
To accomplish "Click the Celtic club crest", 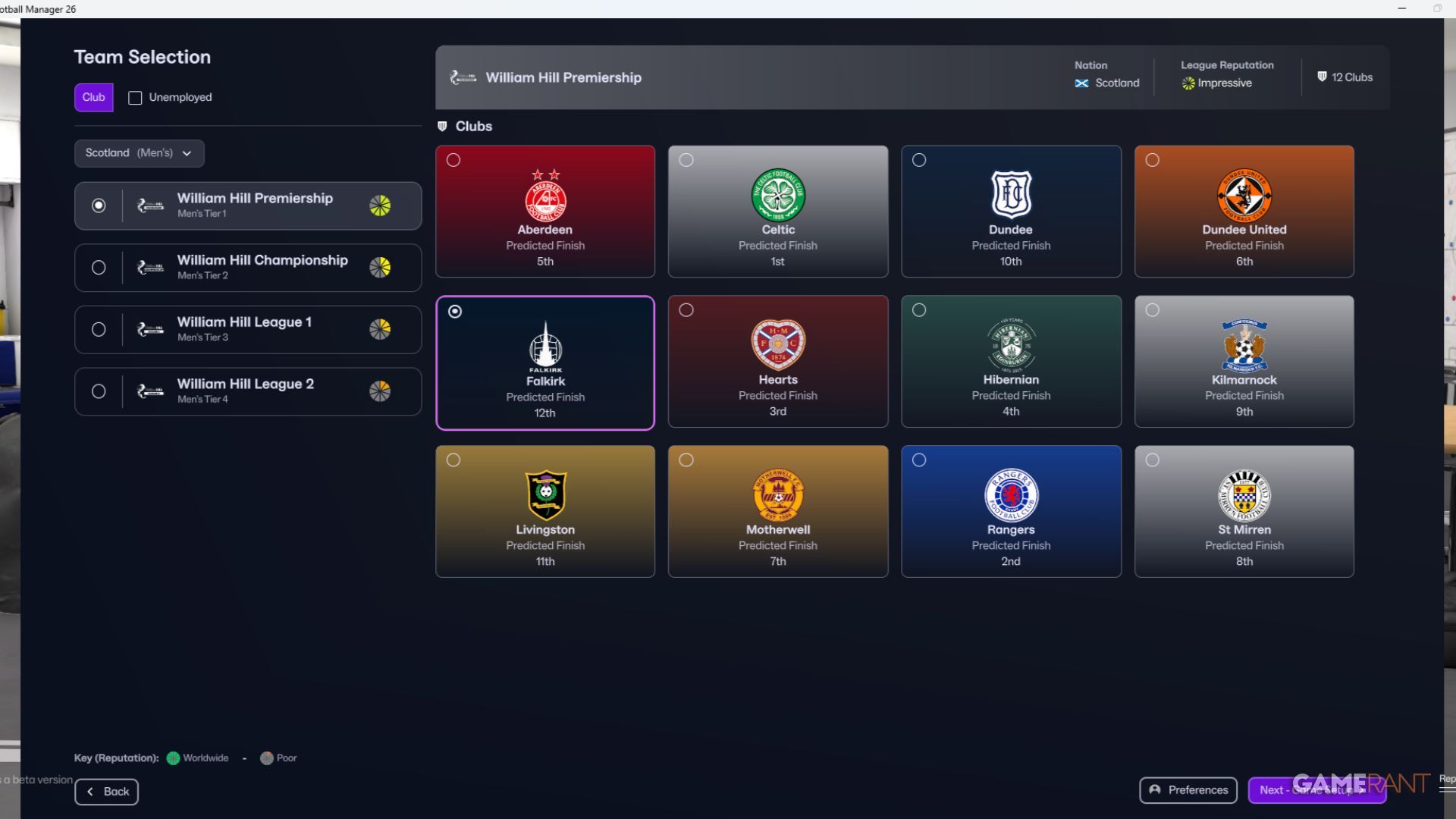I will (x=778, y=194).
